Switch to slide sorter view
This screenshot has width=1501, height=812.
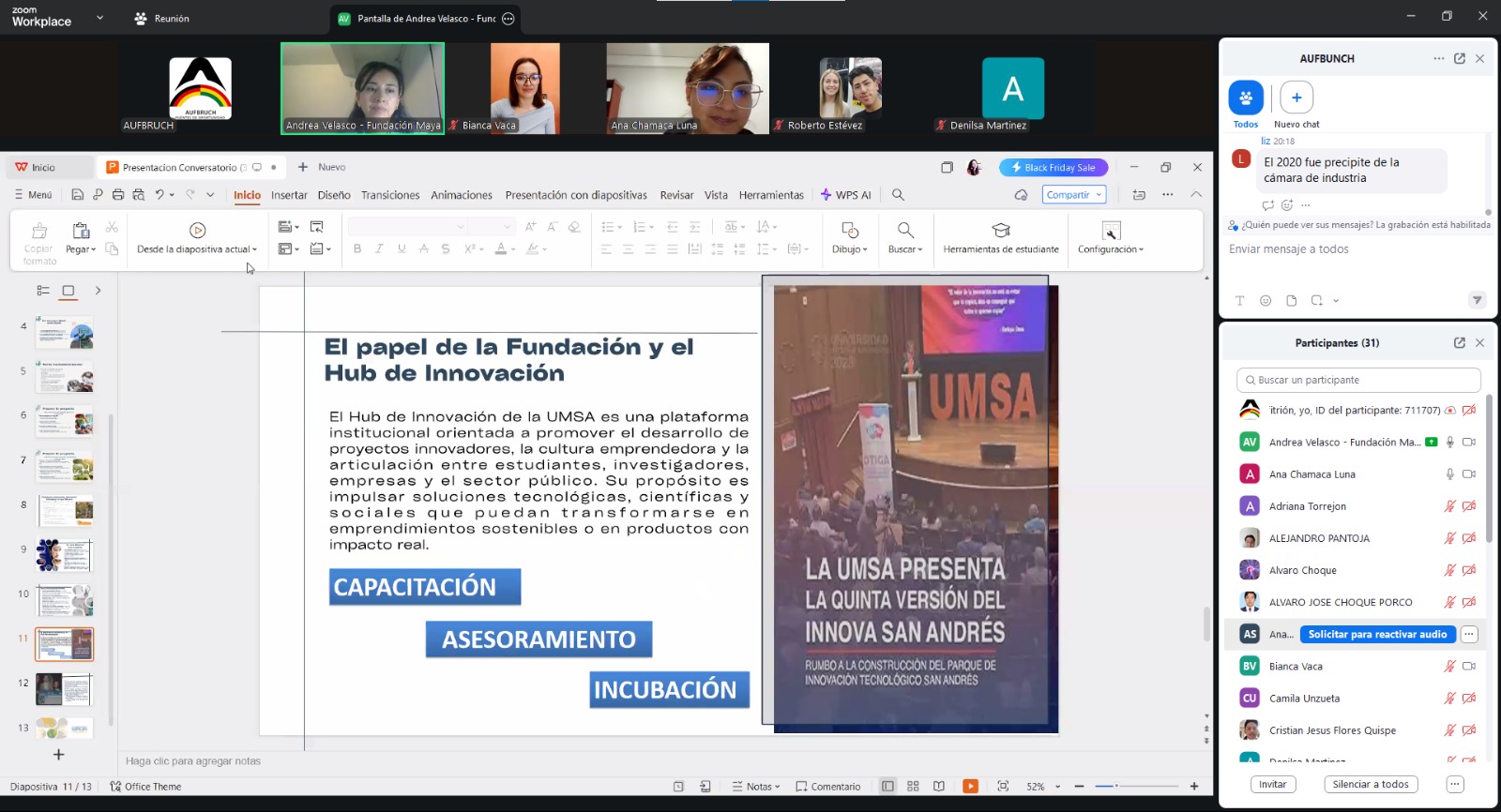[913, 786]
